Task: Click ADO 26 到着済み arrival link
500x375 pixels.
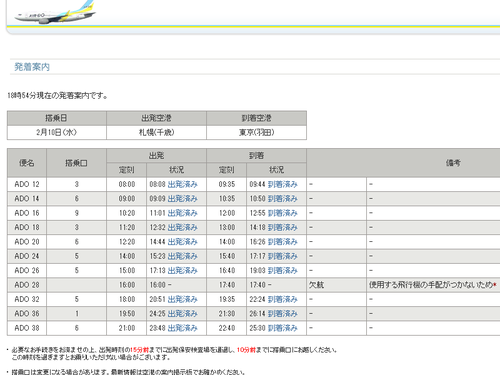Action: [282, 270]
